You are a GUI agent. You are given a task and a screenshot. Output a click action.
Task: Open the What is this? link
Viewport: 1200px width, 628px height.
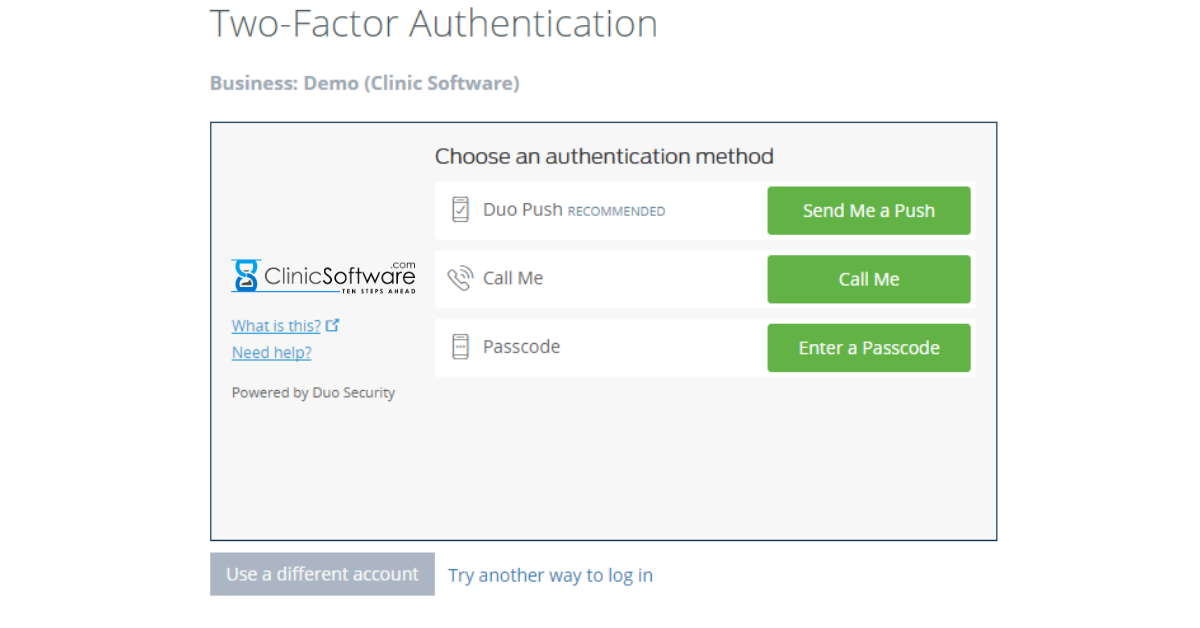pos(276,326)
